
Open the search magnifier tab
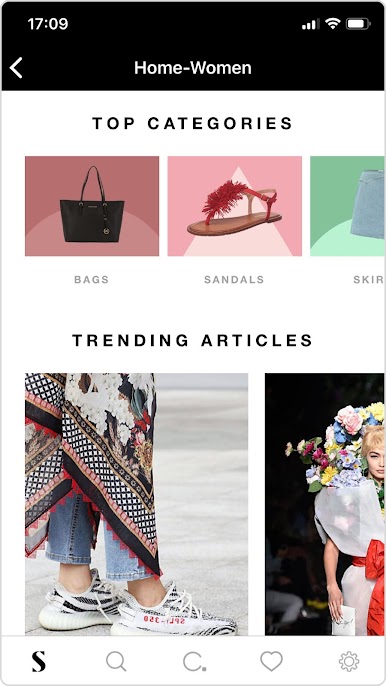point(116,662)
